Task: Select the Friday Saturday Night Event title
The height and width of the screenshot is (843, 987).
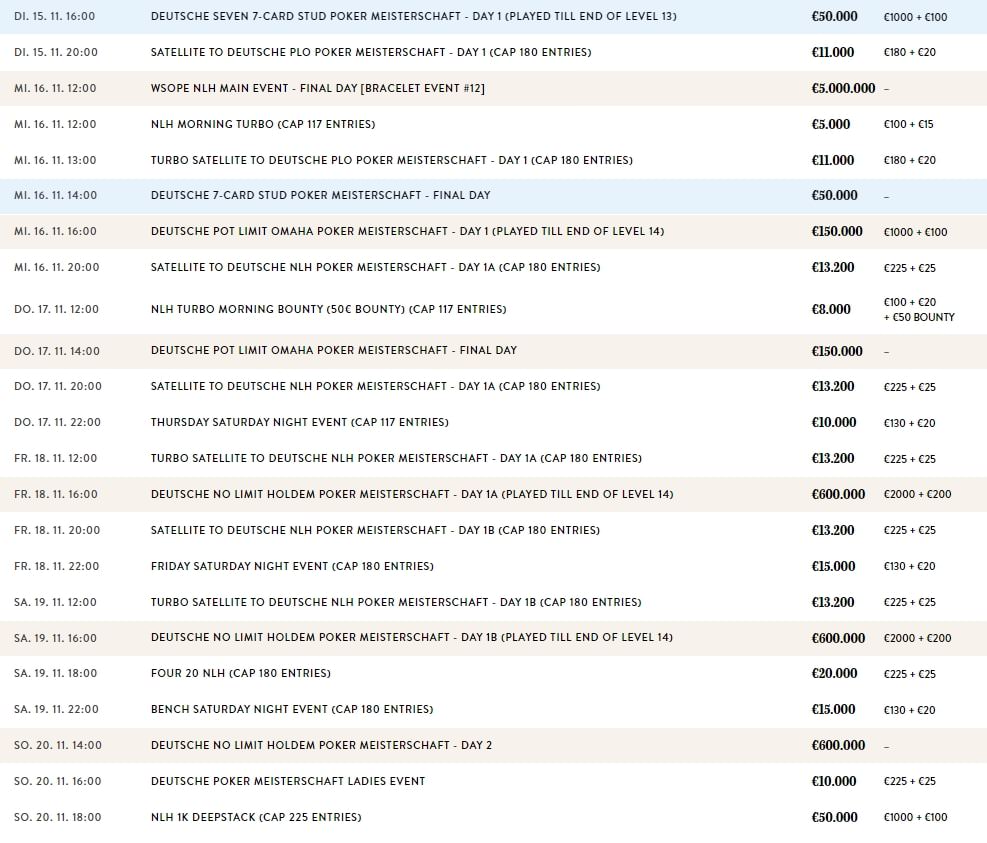Action: click(x=292, y=566)
